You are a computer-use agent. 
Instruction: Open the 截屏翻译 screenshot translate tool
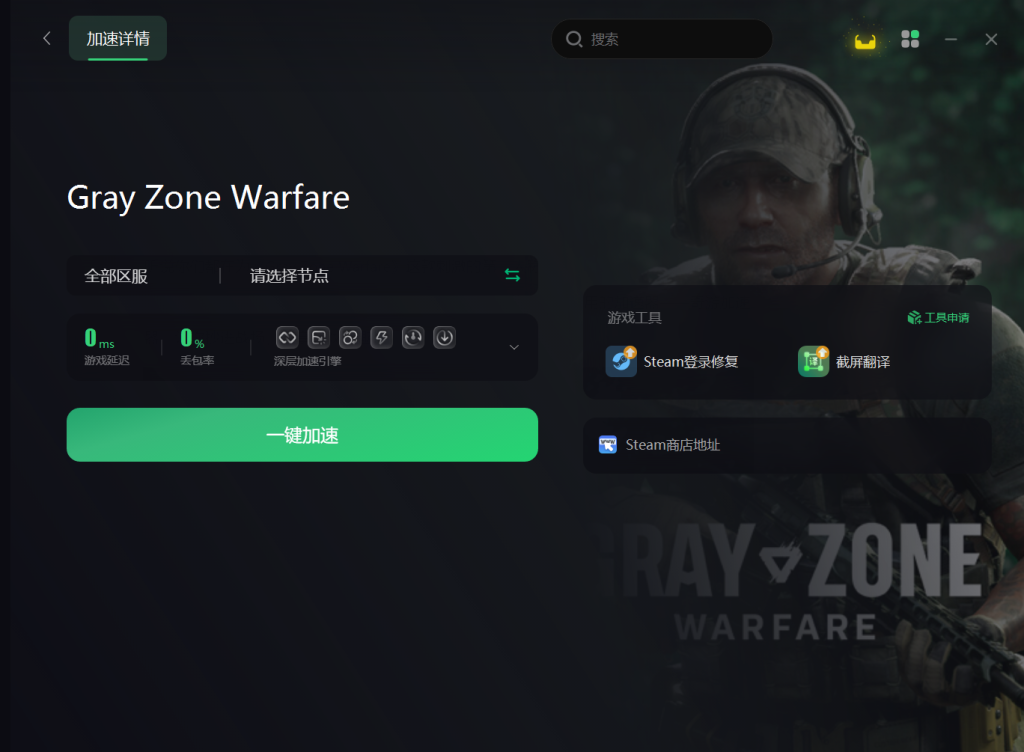[844, 362]
